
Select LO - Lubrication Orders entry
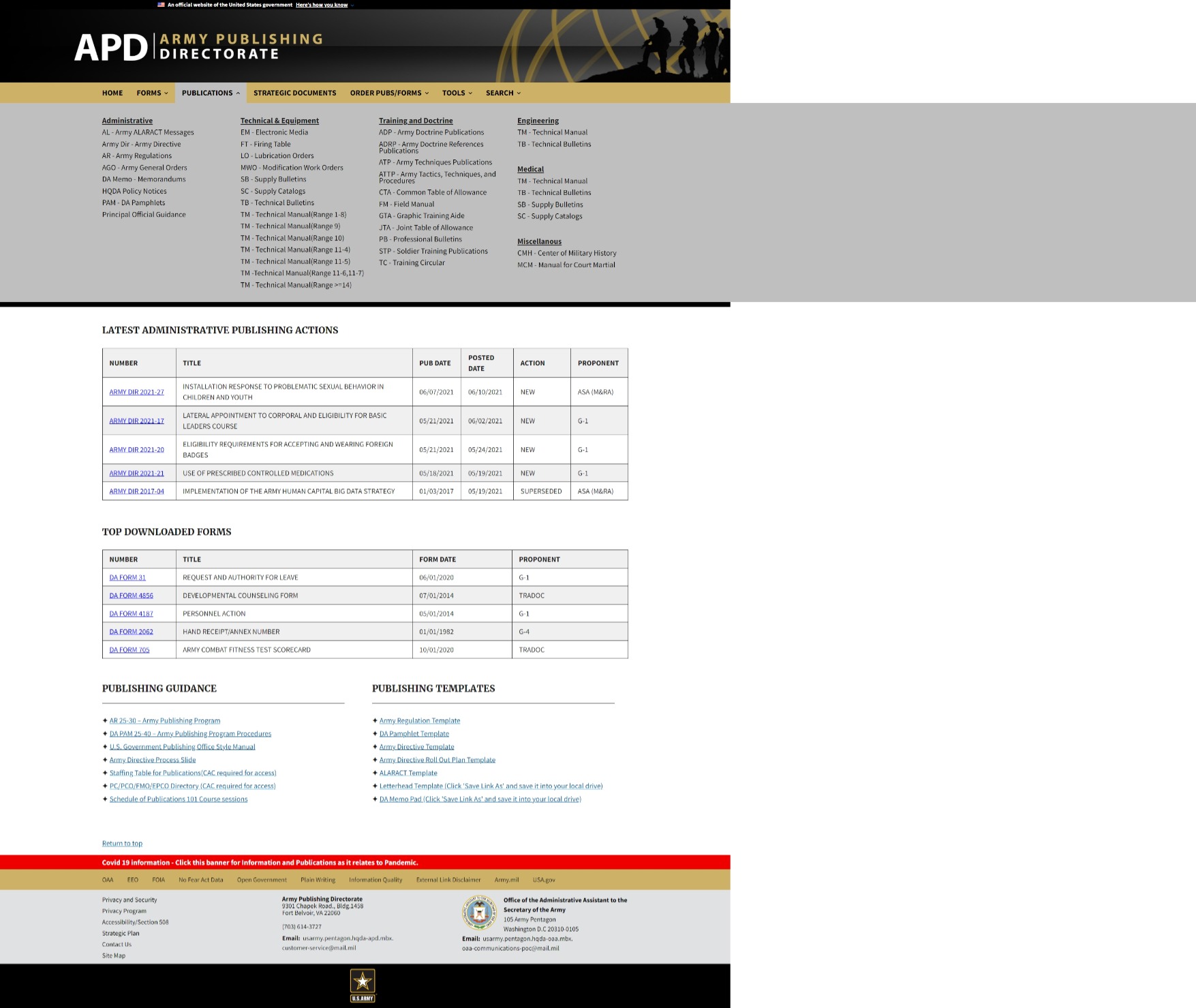click(277, 155)
